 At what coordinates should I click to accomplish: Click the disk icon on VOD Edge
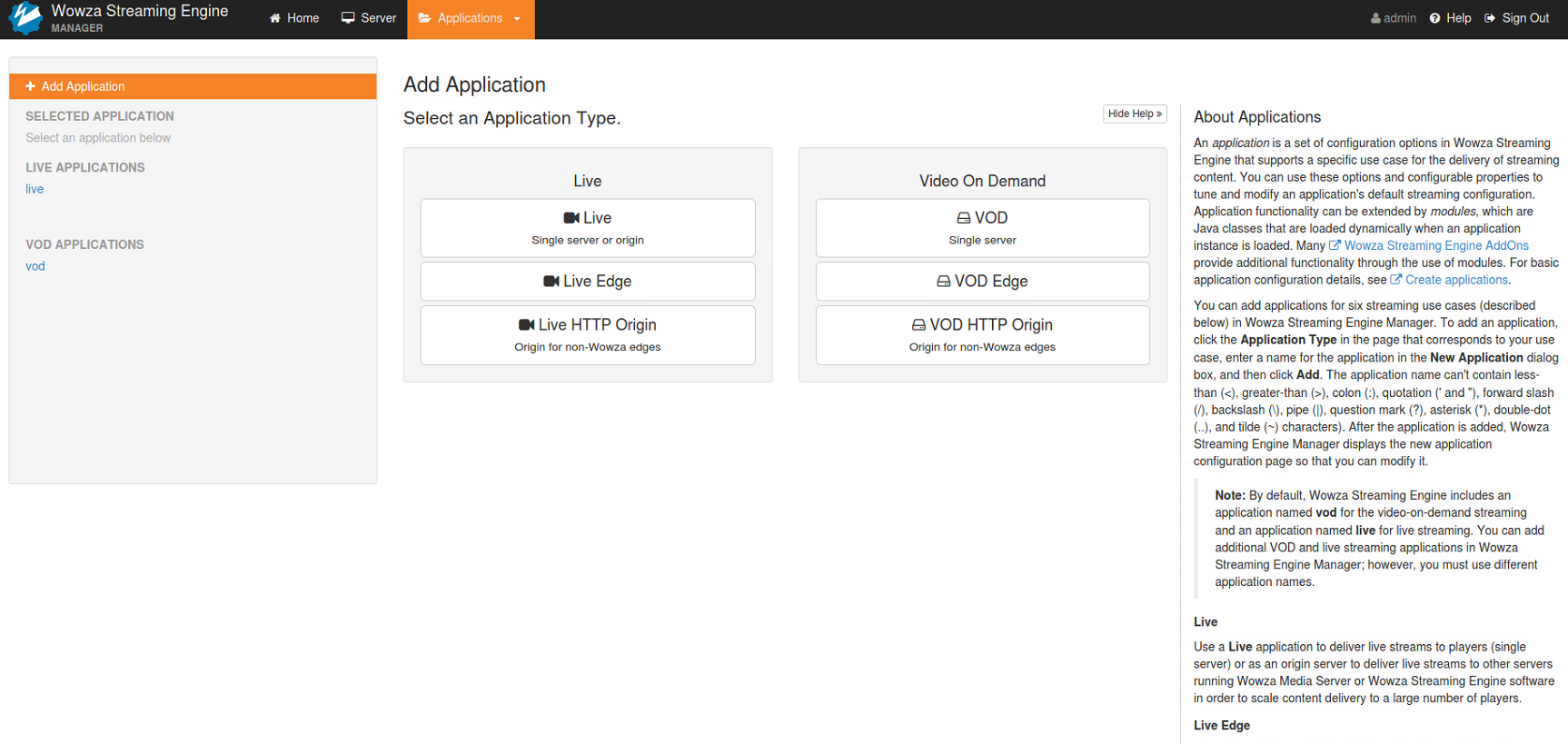944,282
